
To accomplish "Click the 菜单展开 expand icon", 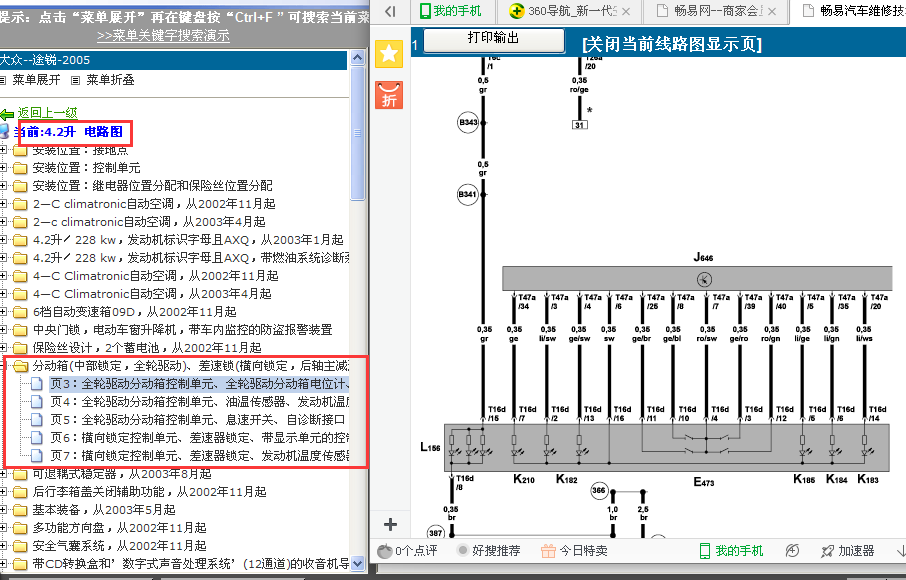I will click(x=3, y=80).
